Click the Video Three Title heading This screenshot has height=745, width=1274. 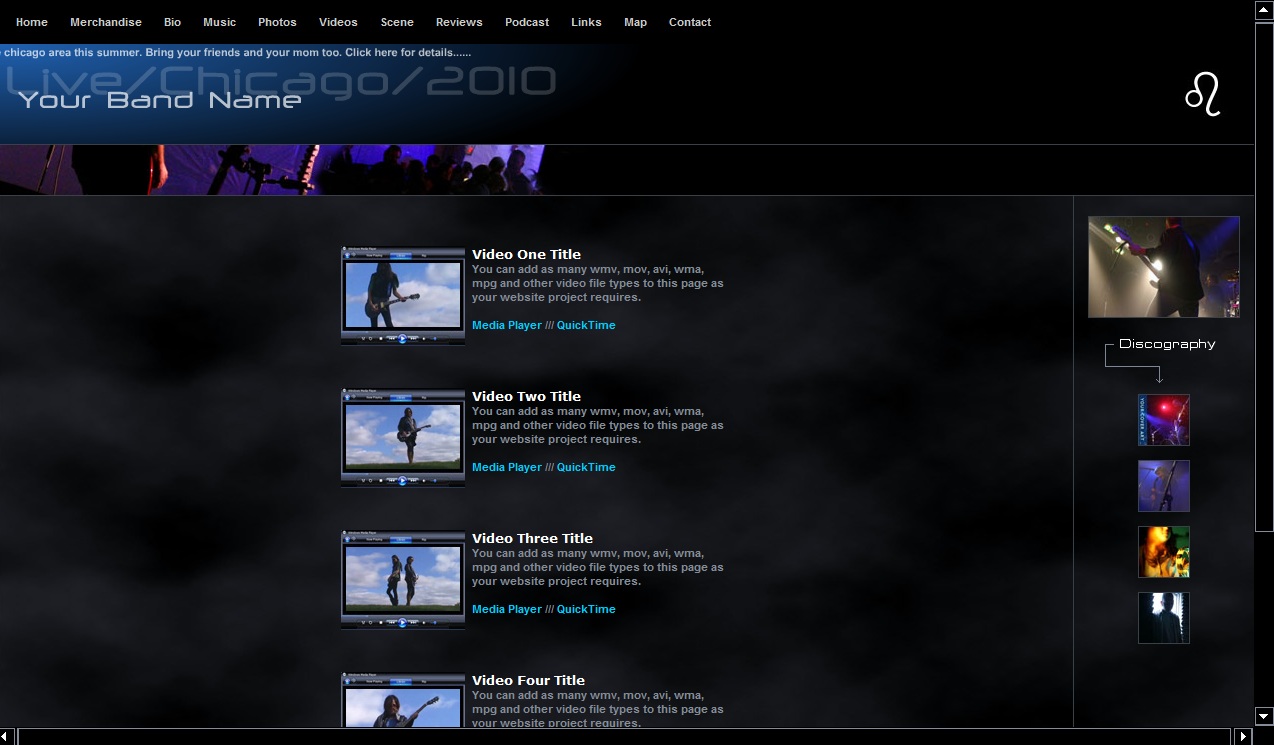coord(532,538)
